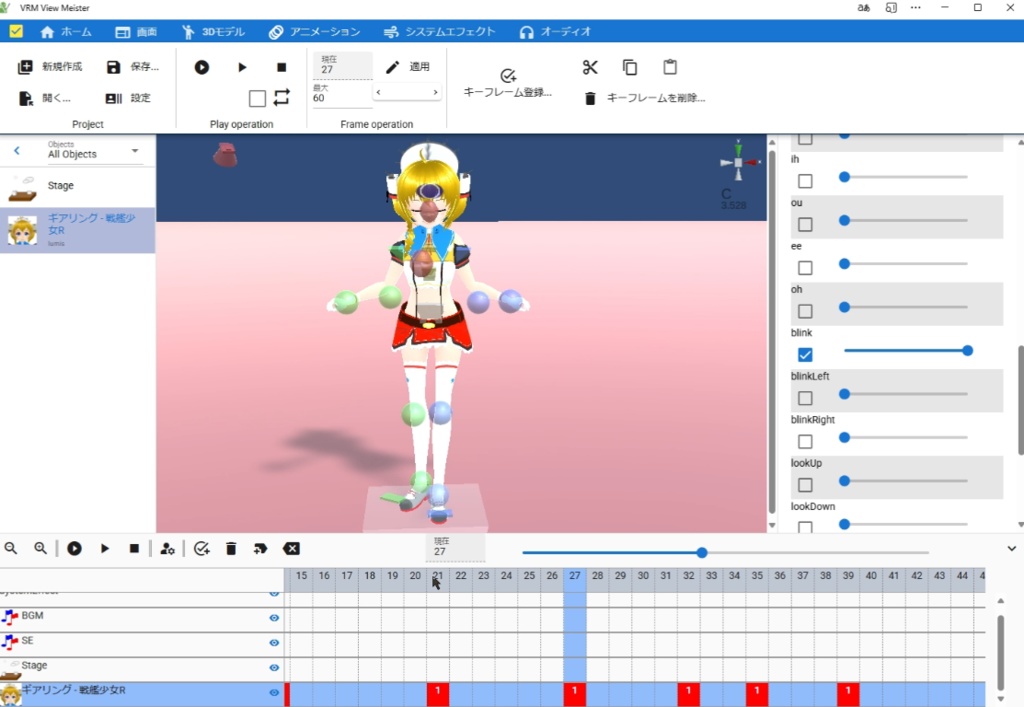1024x707 pixels.
Task: Select the Stage object in list
Action: [x=78, y=186]
